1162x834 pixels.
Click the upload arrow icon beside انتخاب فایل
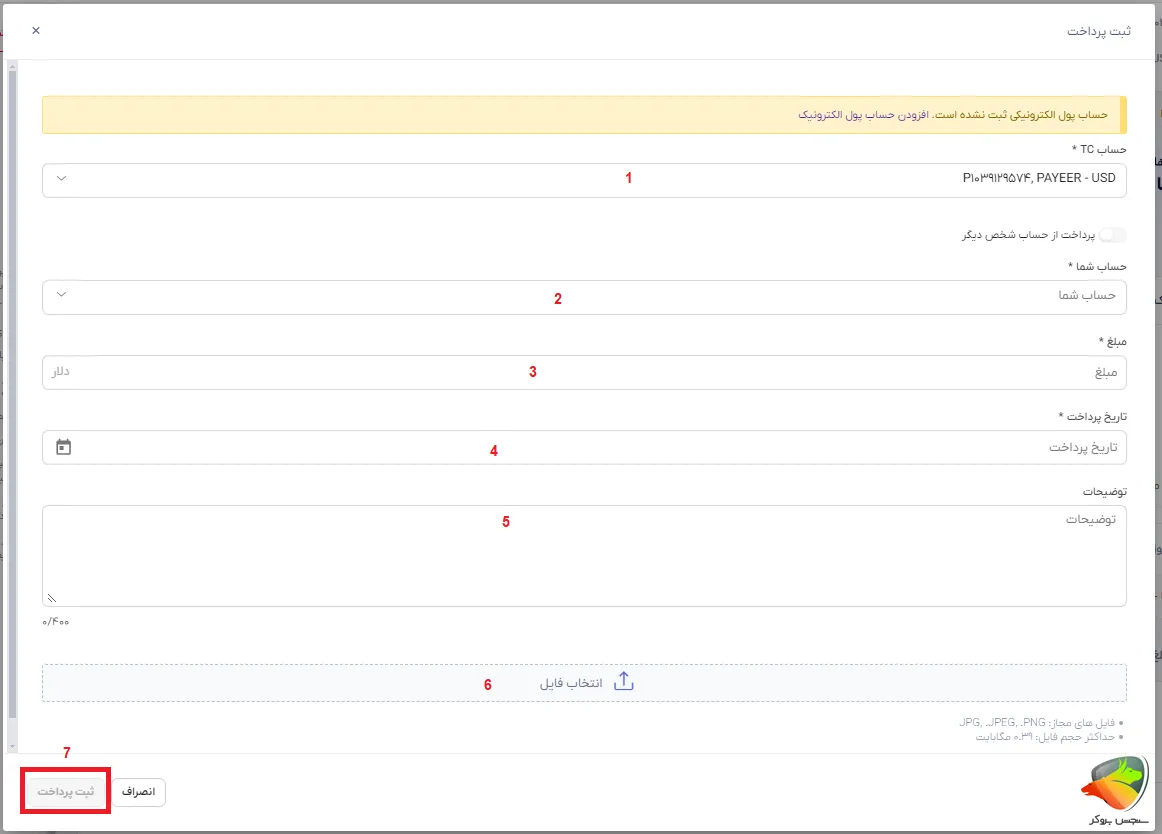[623, 682]
